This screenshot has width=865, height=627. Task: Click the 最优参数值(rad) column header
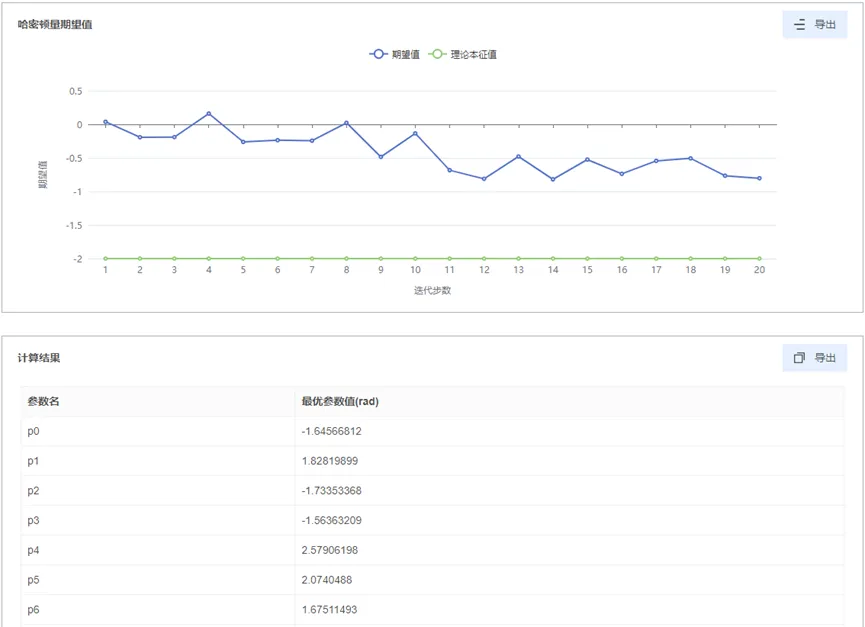tap(340, 402)
